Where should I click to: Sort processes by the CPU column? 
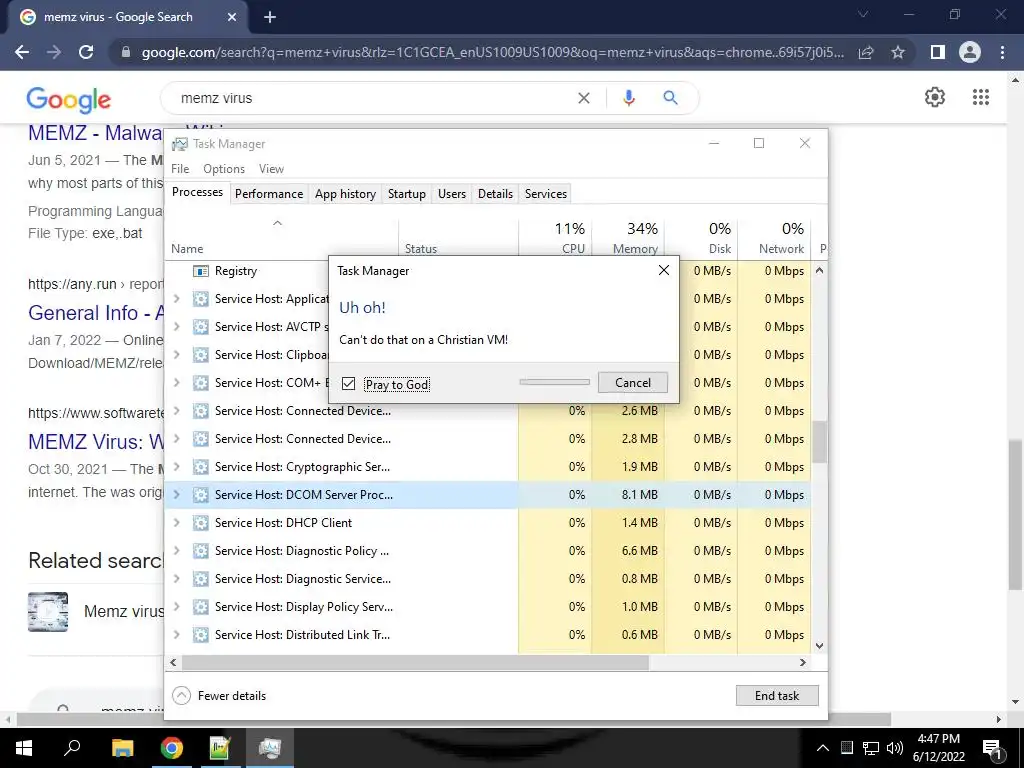tap(555, 238)
